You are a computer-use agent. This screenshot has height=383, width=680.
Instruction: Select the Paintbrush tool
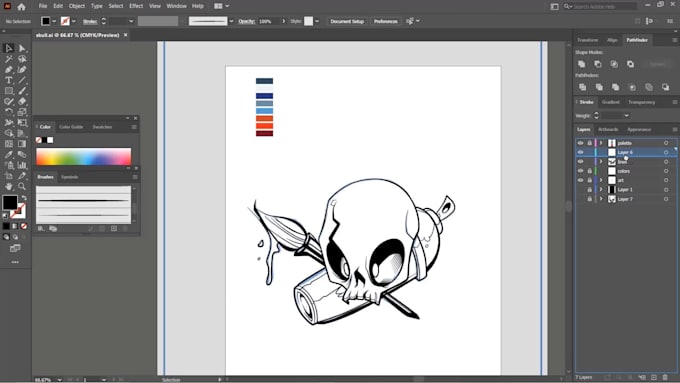coord(22,91)
